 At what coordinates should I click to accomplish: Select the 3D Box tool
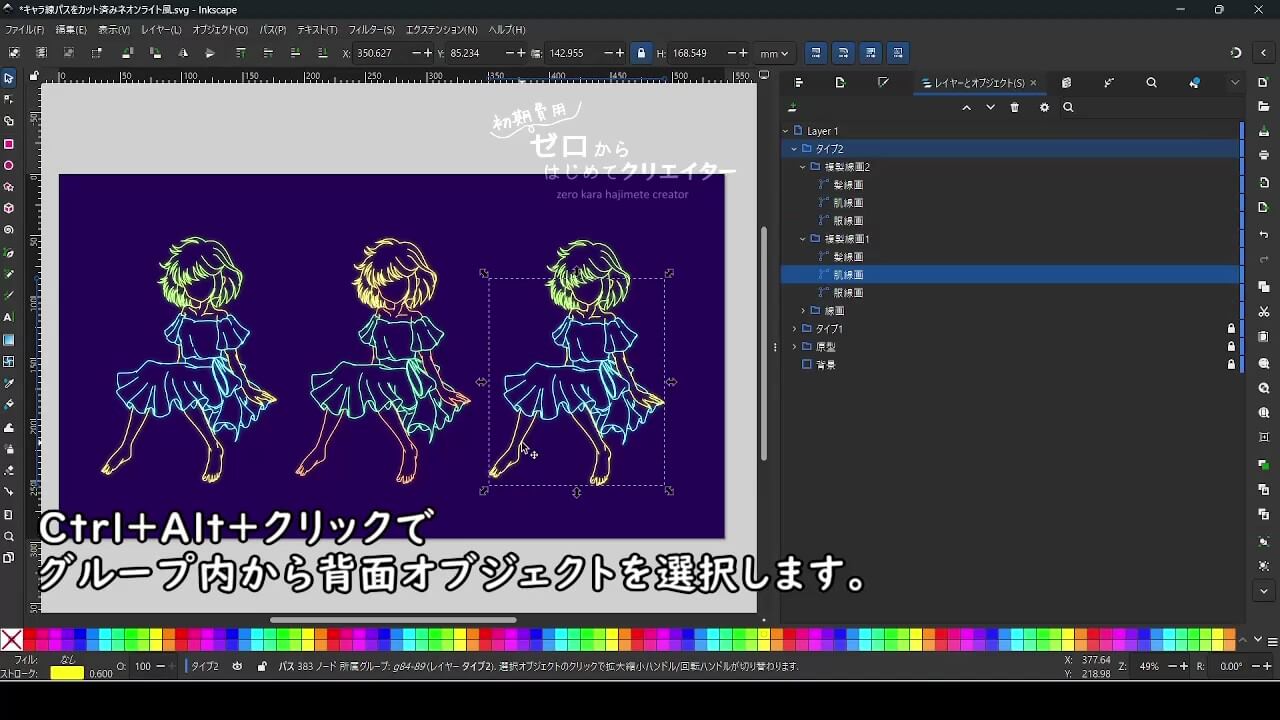pyautogui.click(x=9, y=209)
